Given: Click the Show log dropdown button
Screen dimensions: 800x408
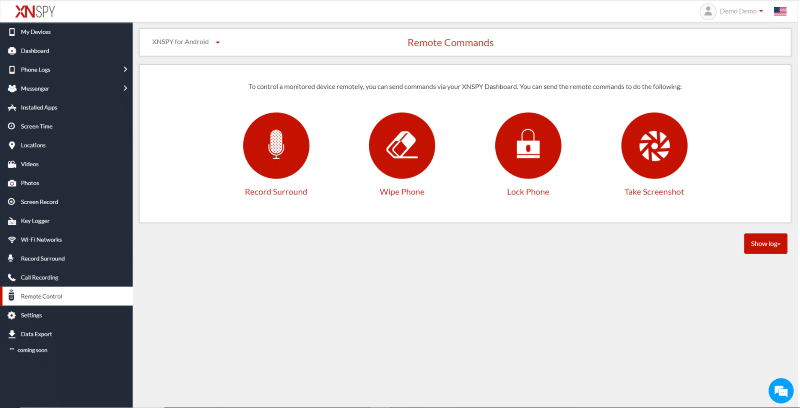Looking at the screenshot, I should 765,244.
